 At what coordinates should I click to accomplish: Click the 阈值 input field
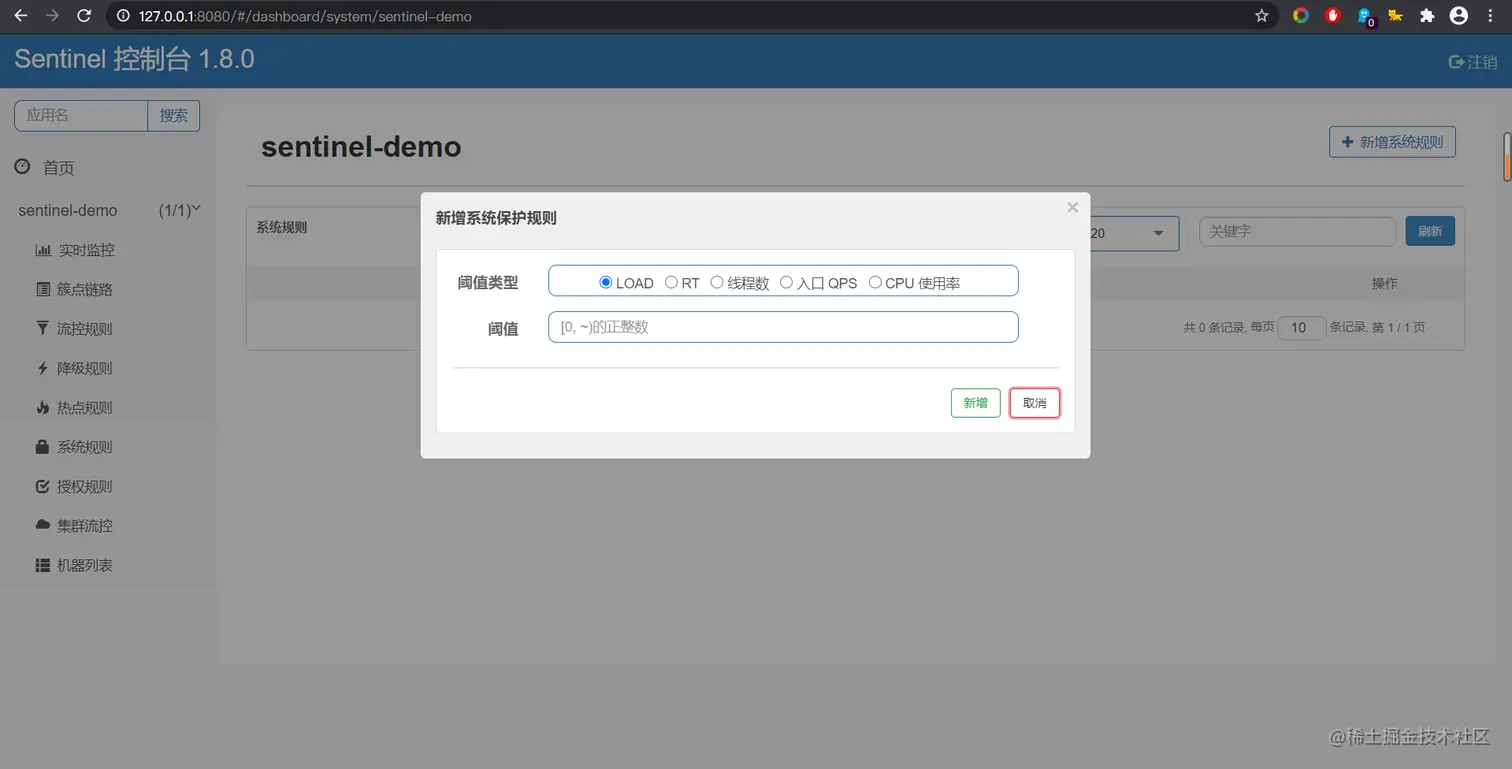pos(783,327)
